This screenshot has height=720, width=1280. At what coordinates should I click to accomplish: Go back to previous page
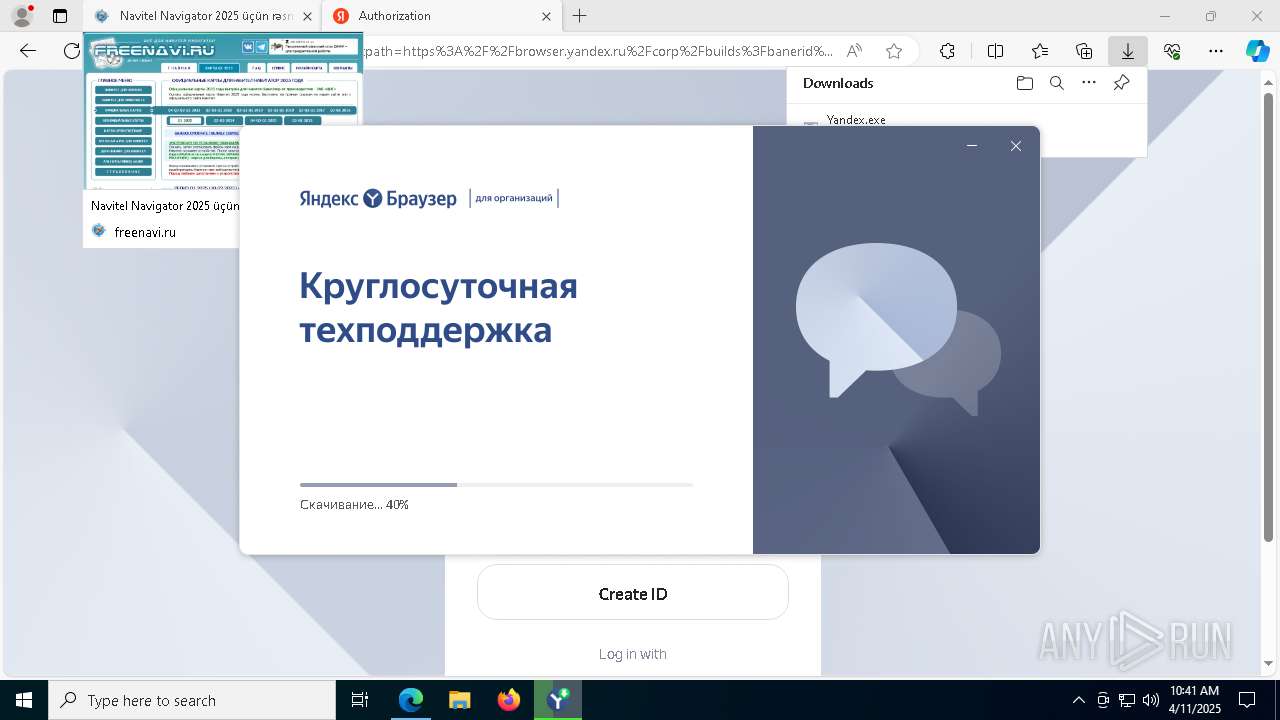coord(28,51)
